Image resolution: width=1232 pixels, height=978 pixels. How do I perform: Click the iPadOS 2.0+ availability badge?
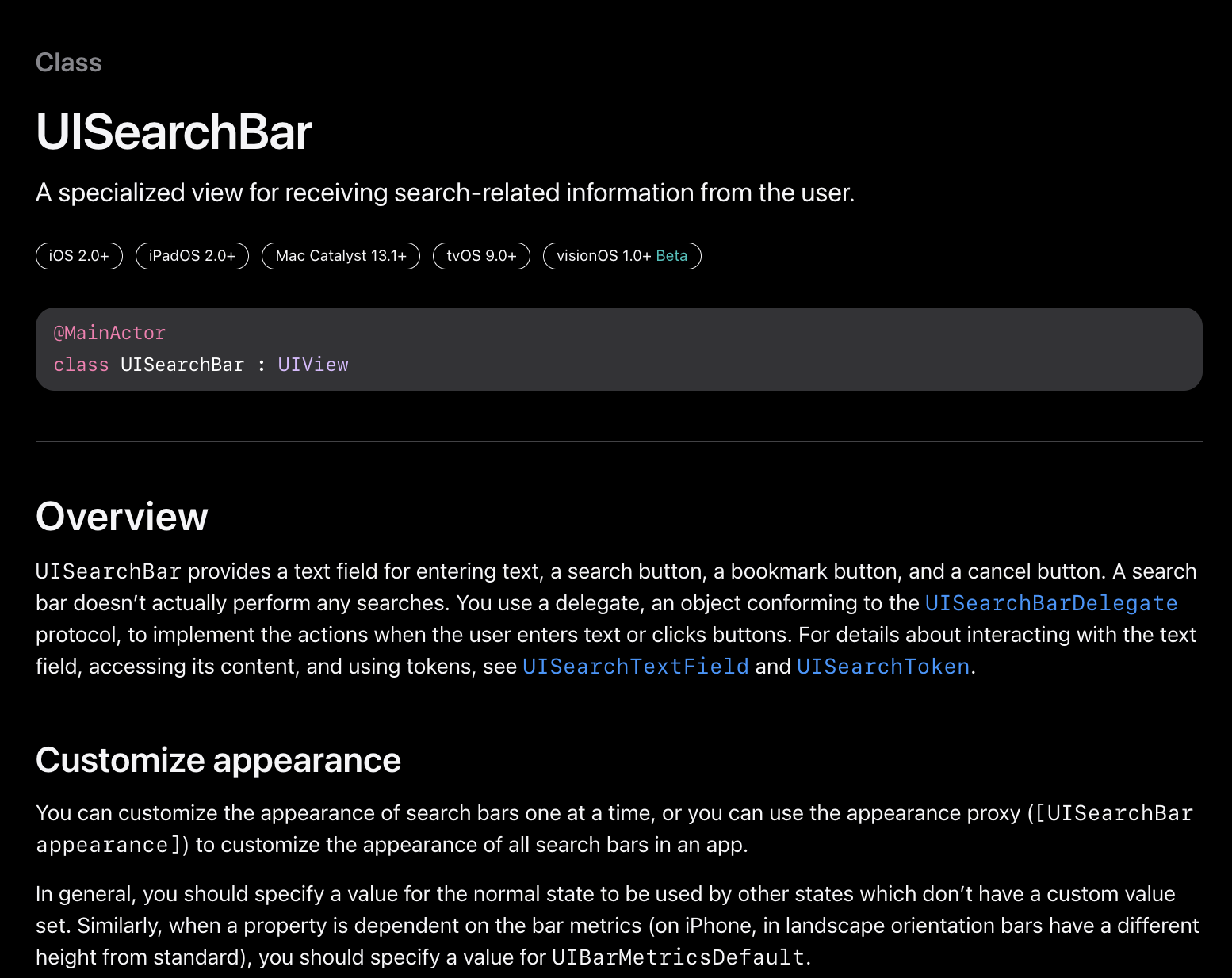coord(192,256)
